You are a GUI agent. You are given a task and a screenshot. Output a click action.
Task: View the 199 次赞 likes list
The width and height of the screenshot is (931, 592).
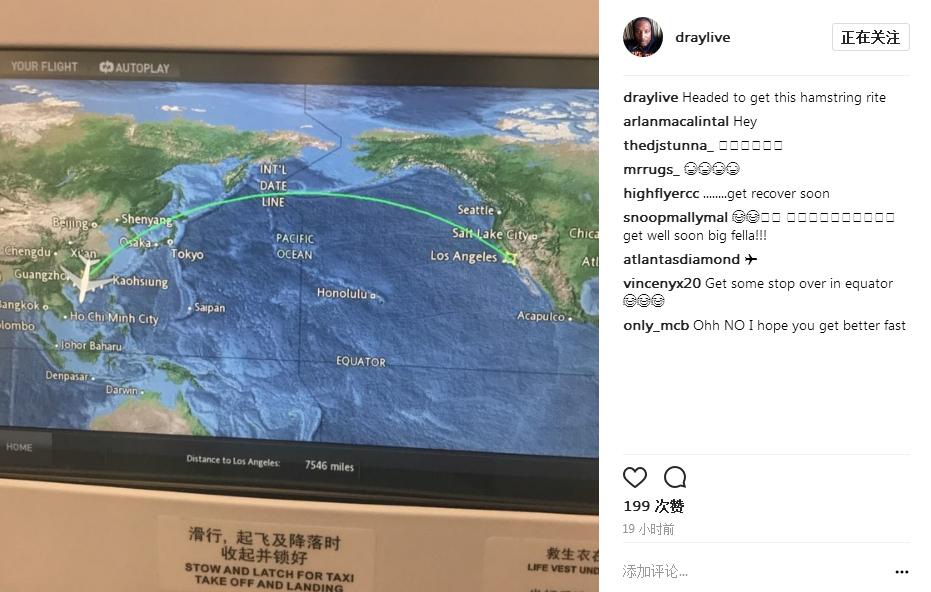[654, 506]
